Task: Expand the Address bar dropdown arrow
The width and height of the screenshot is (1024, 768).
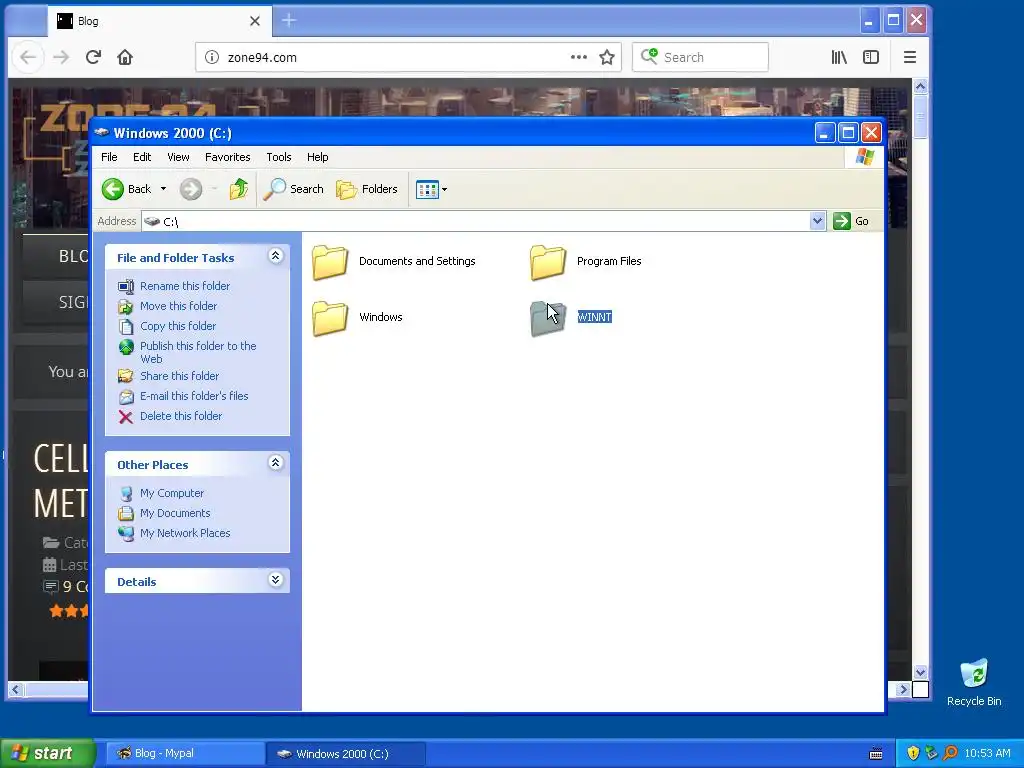Action: [x=817, y=221]
